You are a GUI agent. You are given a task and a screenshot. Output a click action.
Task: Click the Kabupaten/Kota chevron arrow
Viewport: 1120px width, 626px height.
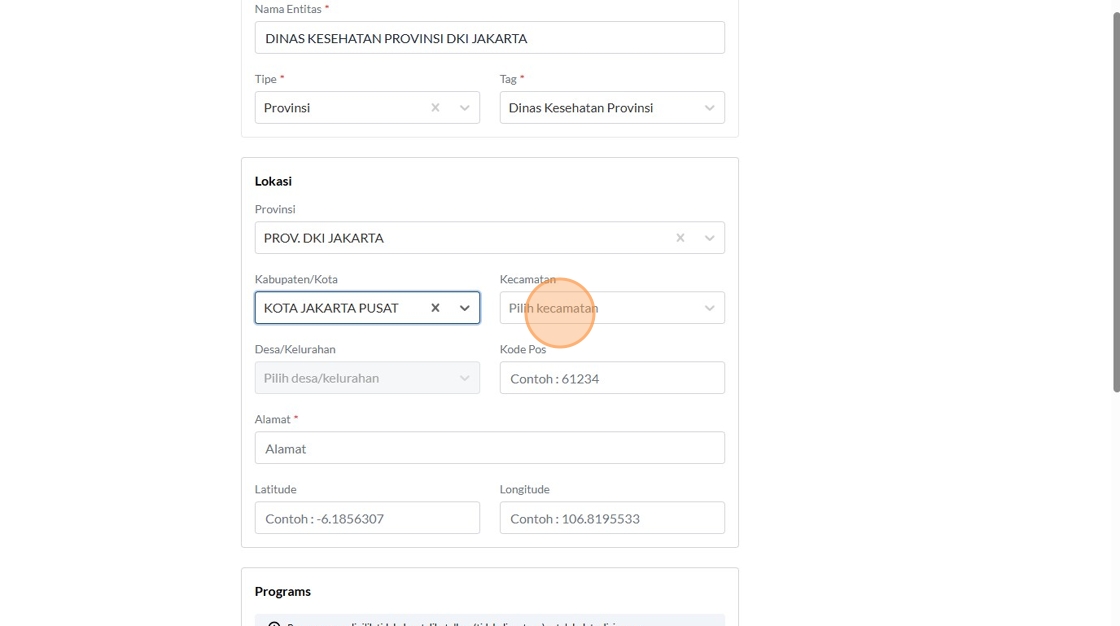pyautogui.click(x=465, y=308)
